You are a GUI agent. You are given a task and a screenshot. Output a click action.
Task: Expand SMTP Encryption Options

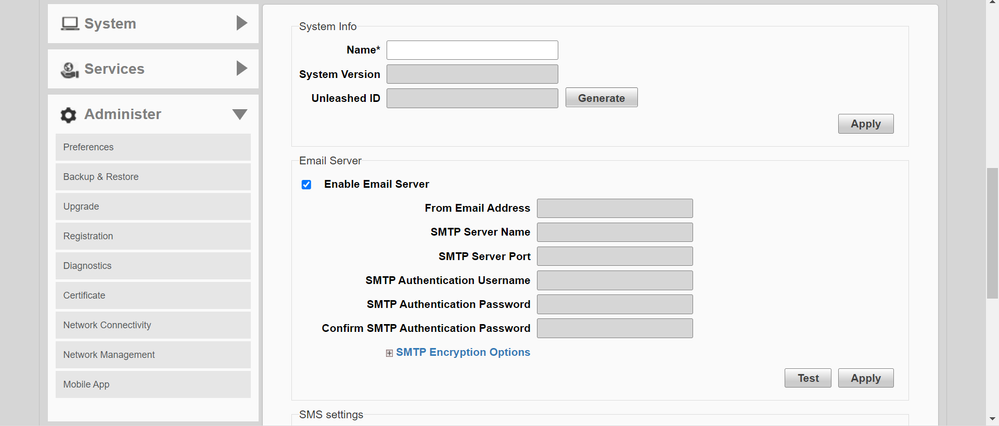pyautogui.click(x=462, y=352)
